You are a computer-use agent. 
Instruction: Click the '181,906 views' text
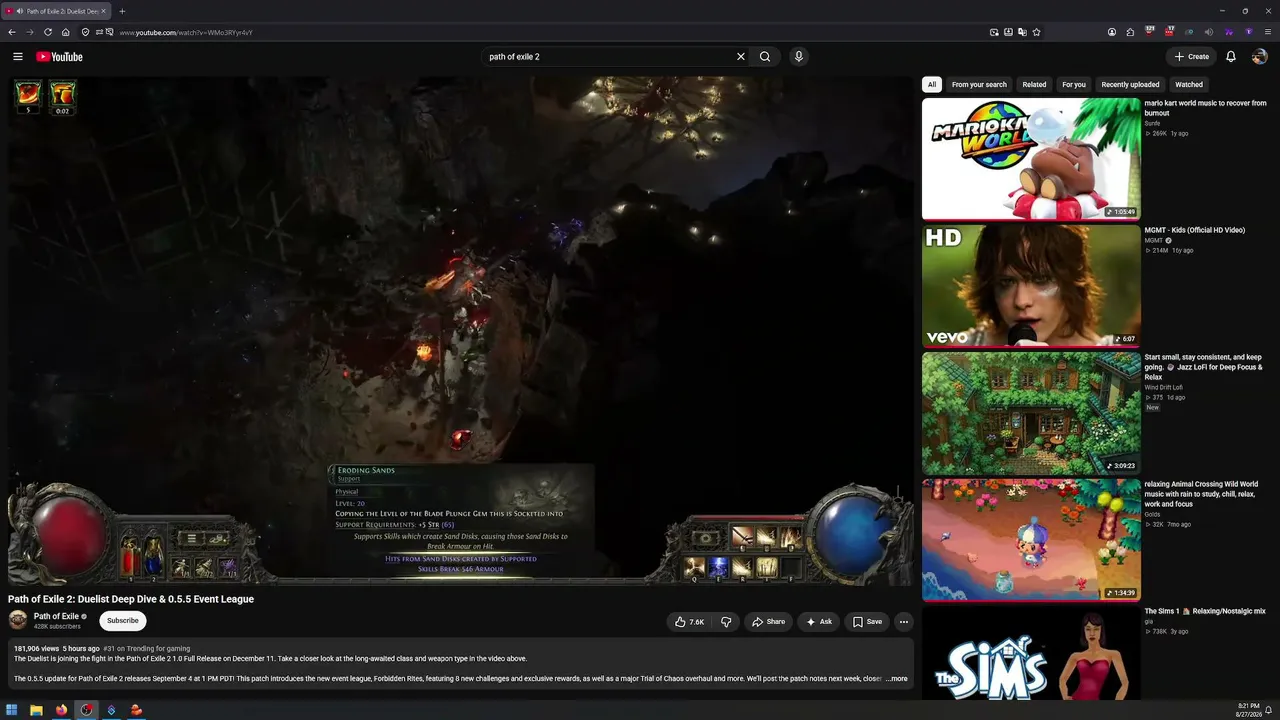point(36,649)
